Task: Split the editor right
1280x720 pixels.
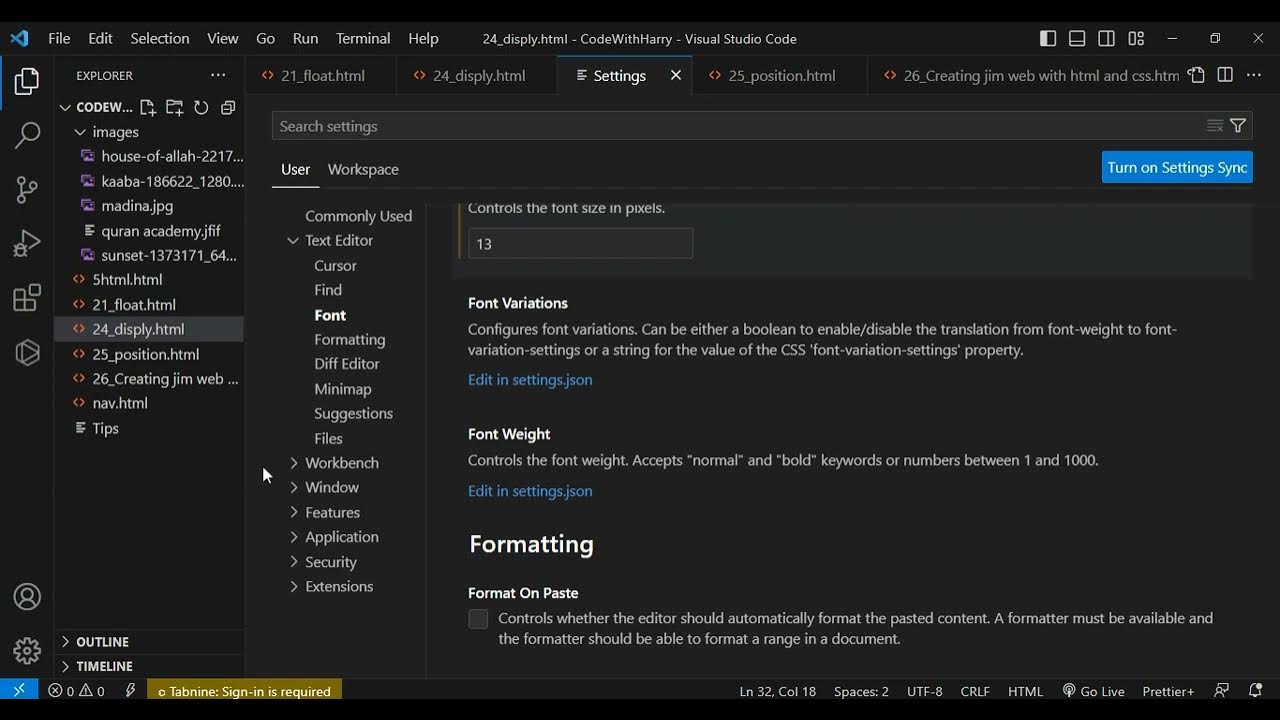Action: coord(1225,75)
